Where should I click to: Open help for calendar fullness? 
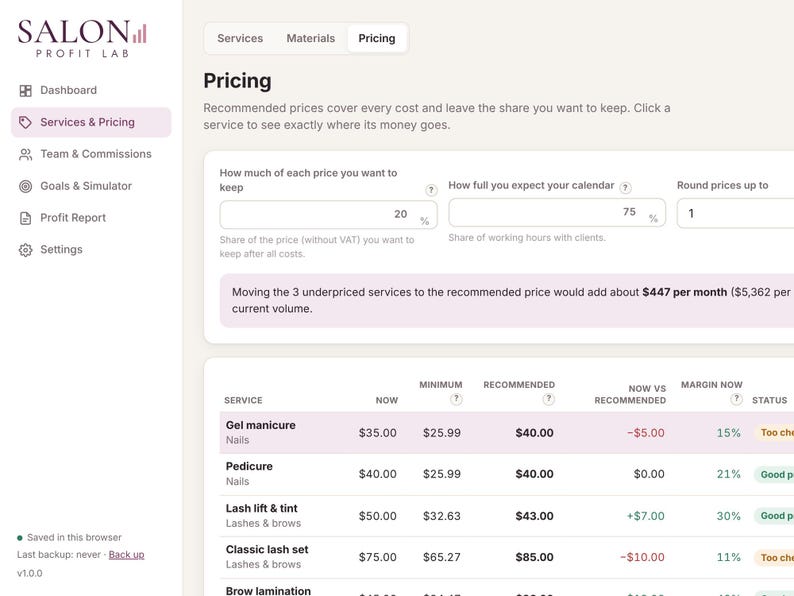625,188
